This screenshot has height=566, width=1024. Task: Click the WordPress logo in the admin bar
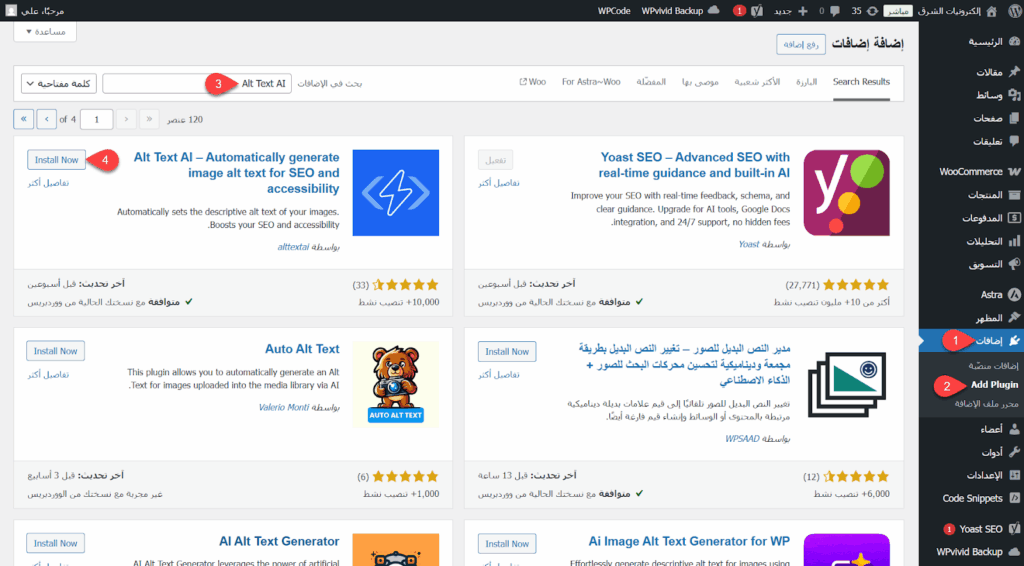1012,10
